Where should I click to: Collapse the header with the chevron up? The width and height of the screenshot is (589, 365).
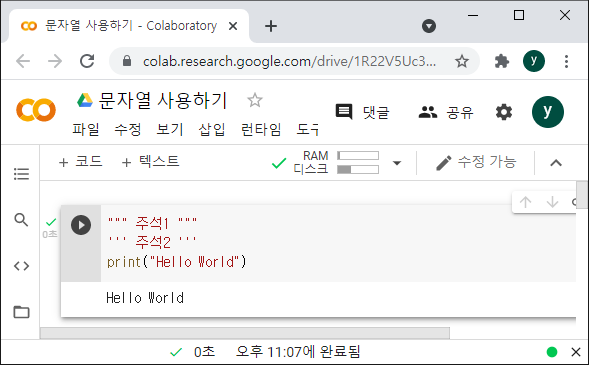click(556, 163)
